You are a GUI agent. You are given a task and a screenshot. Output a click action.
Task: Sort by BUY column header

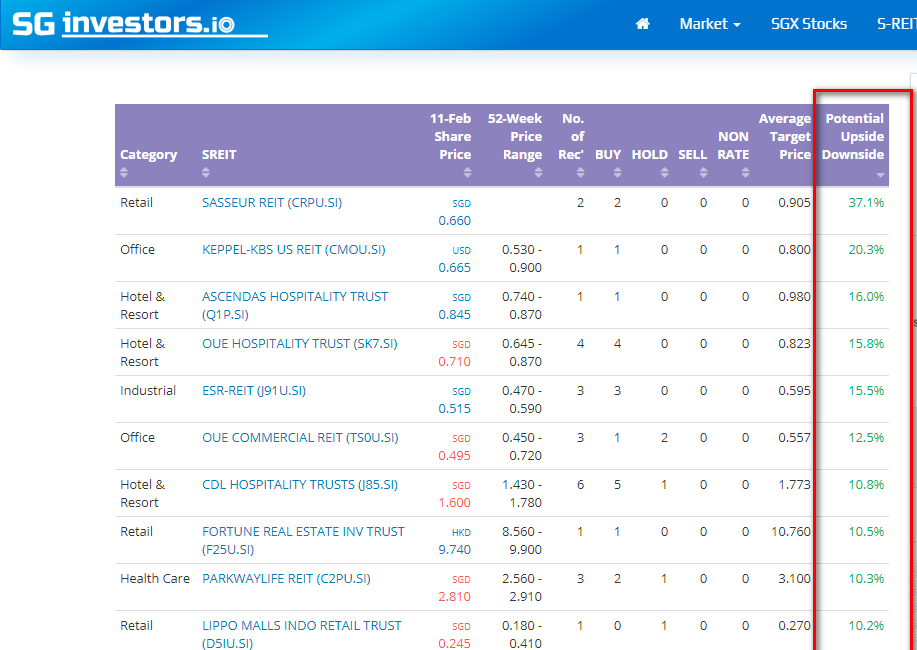click(608, 155)
